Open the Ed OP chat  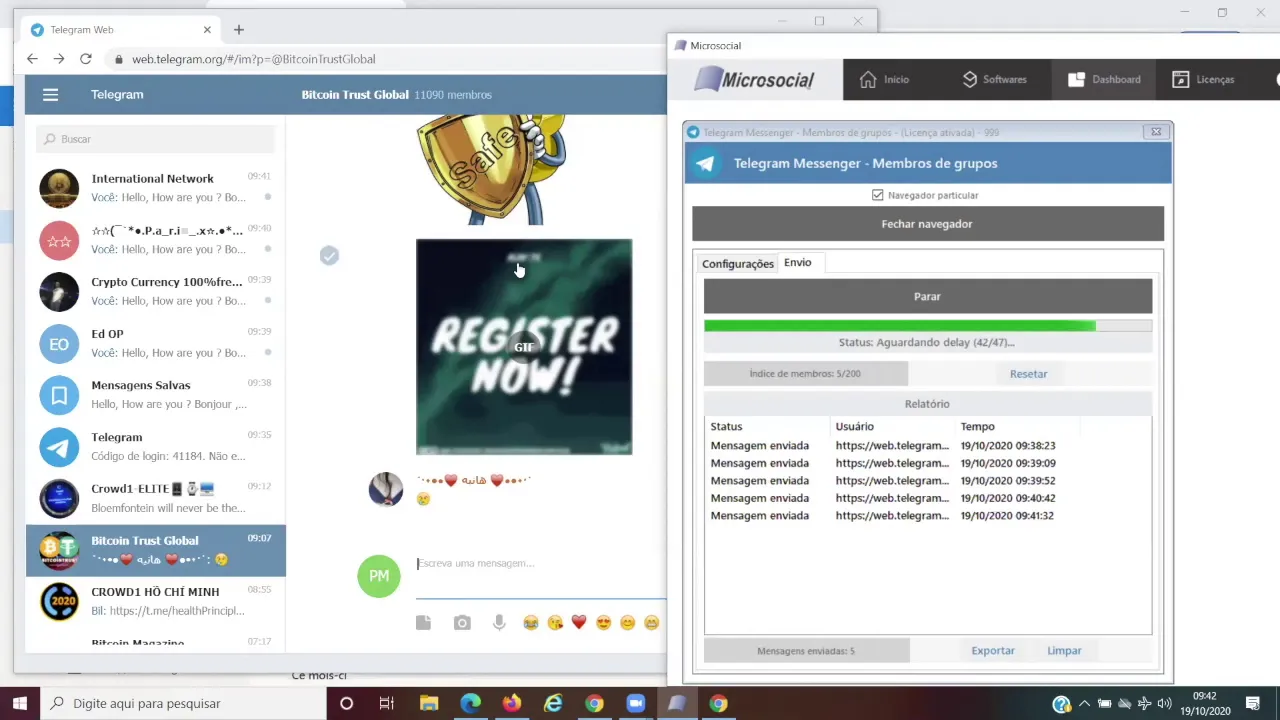[156, 344]
